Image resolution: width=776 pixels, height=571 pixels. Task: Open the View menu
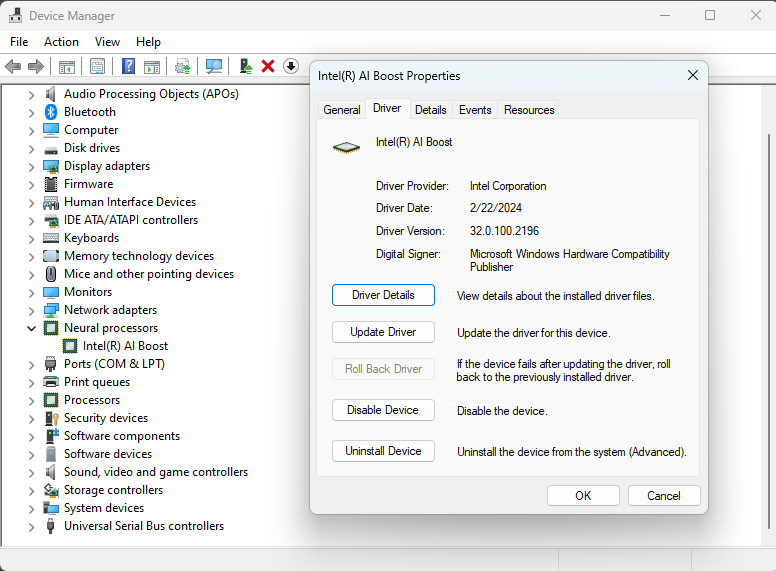(x=107, y=42)
